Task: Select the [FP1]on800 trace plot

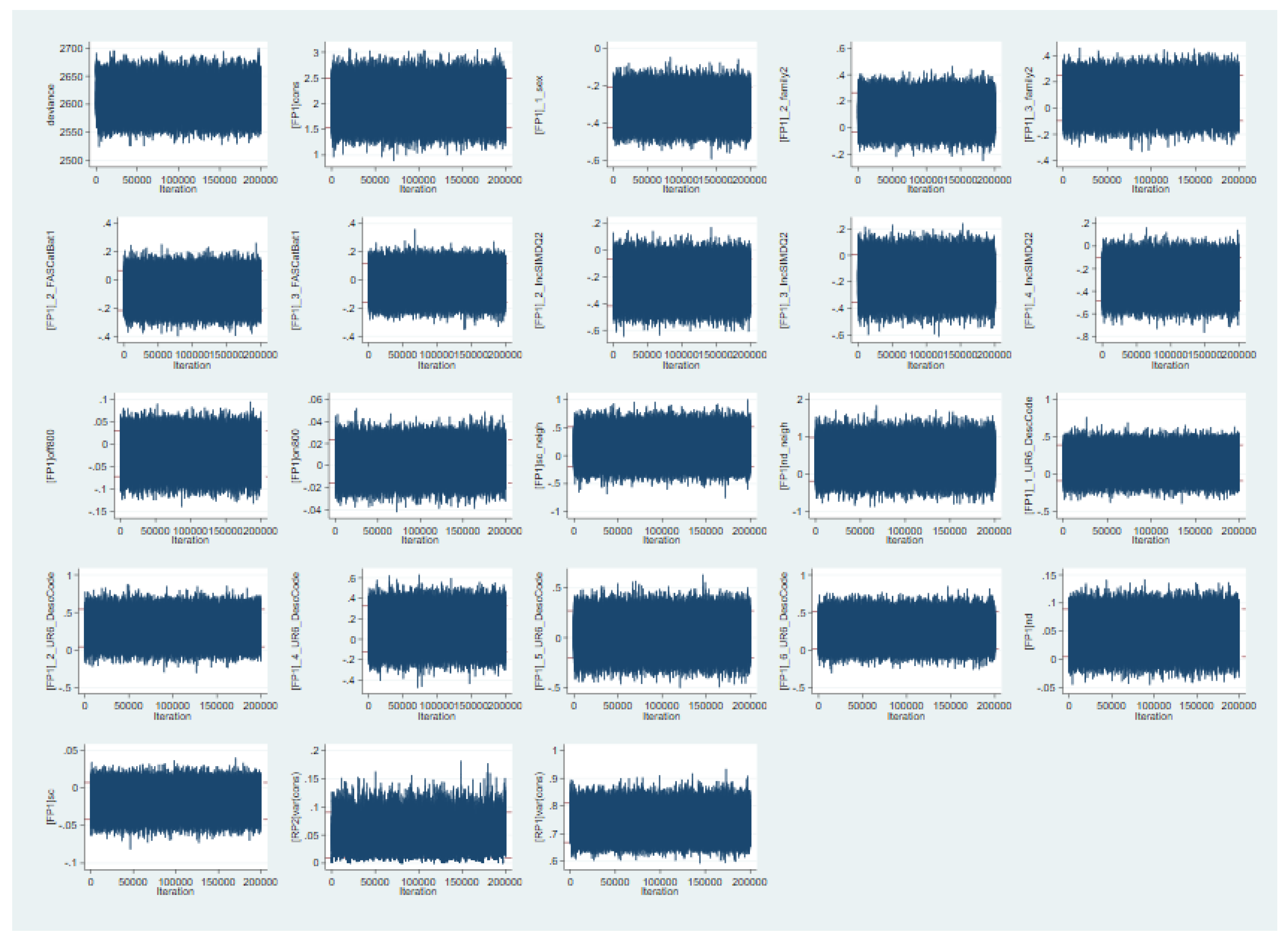Action: 420,455
